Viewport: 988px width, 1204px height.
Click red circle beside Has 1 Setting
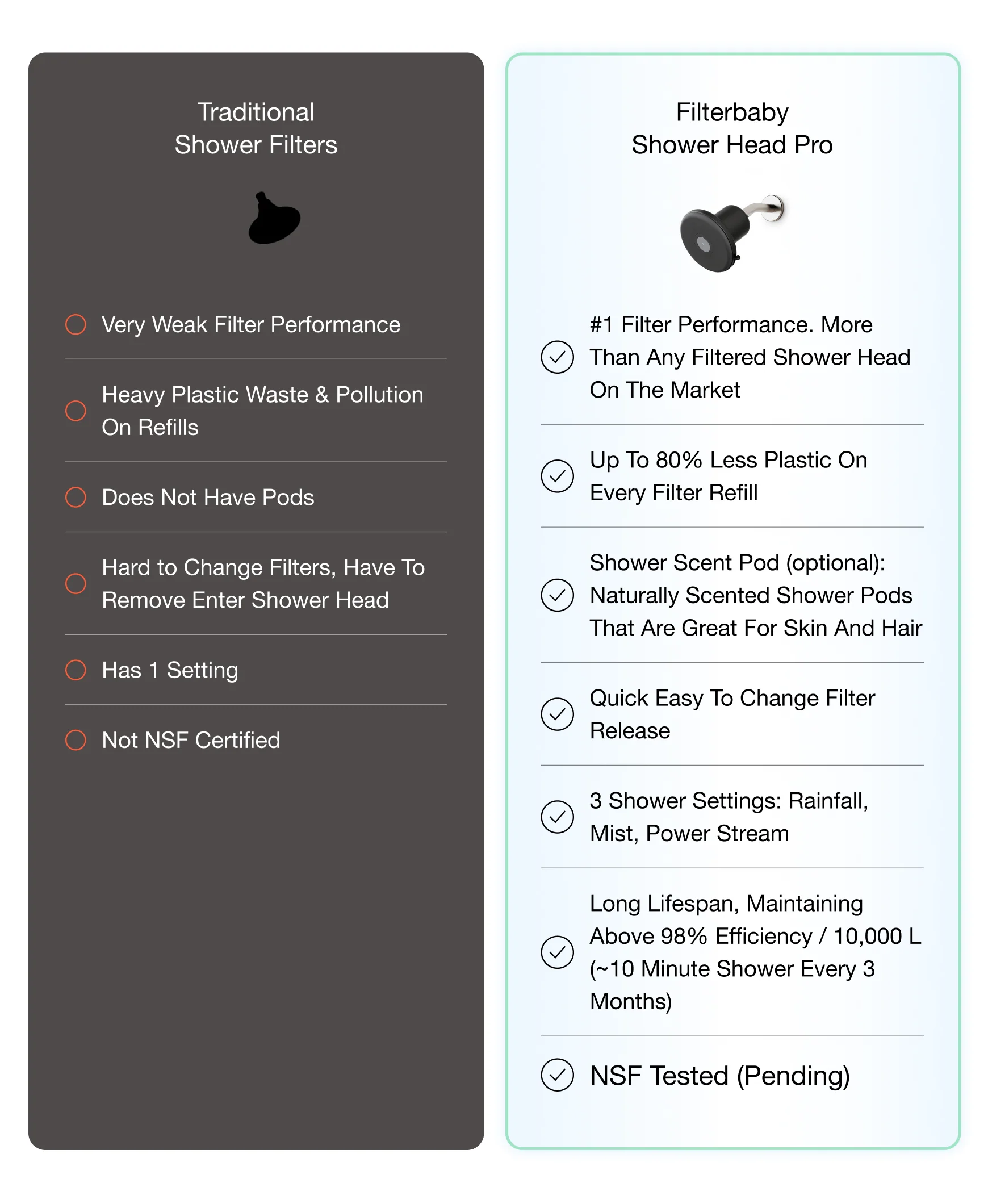click(x=76, y=670)
